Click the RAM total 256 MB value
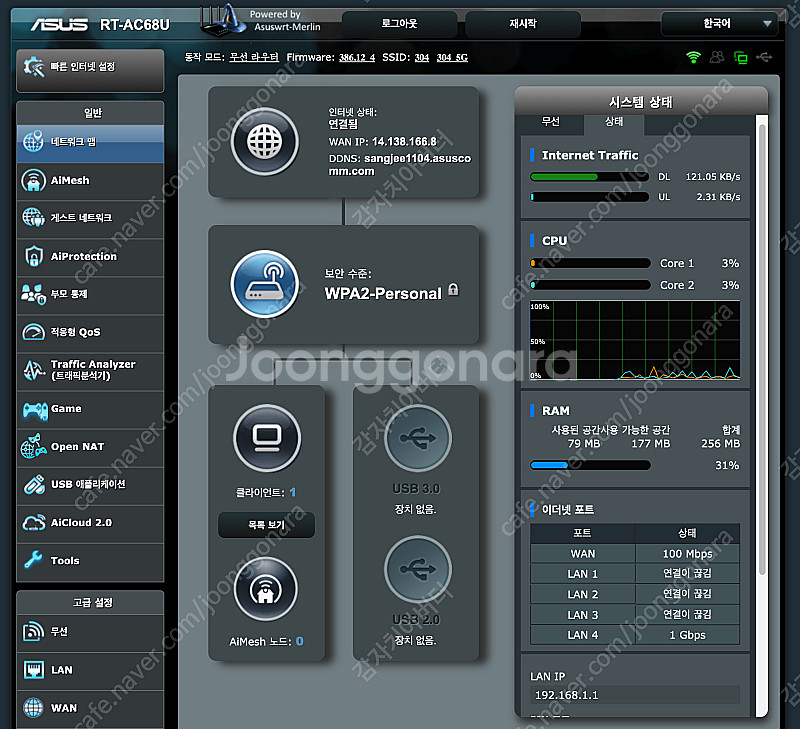Screen dimensions: 800x729 [720, 444]
